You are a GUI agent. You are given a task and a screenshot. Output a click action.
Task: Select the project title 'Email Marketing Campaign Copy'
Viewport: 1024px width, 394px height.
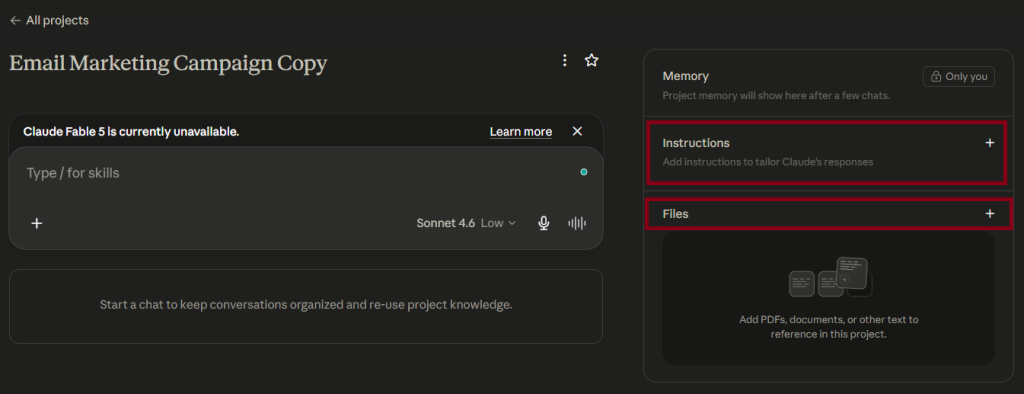[x=168, y=63]
